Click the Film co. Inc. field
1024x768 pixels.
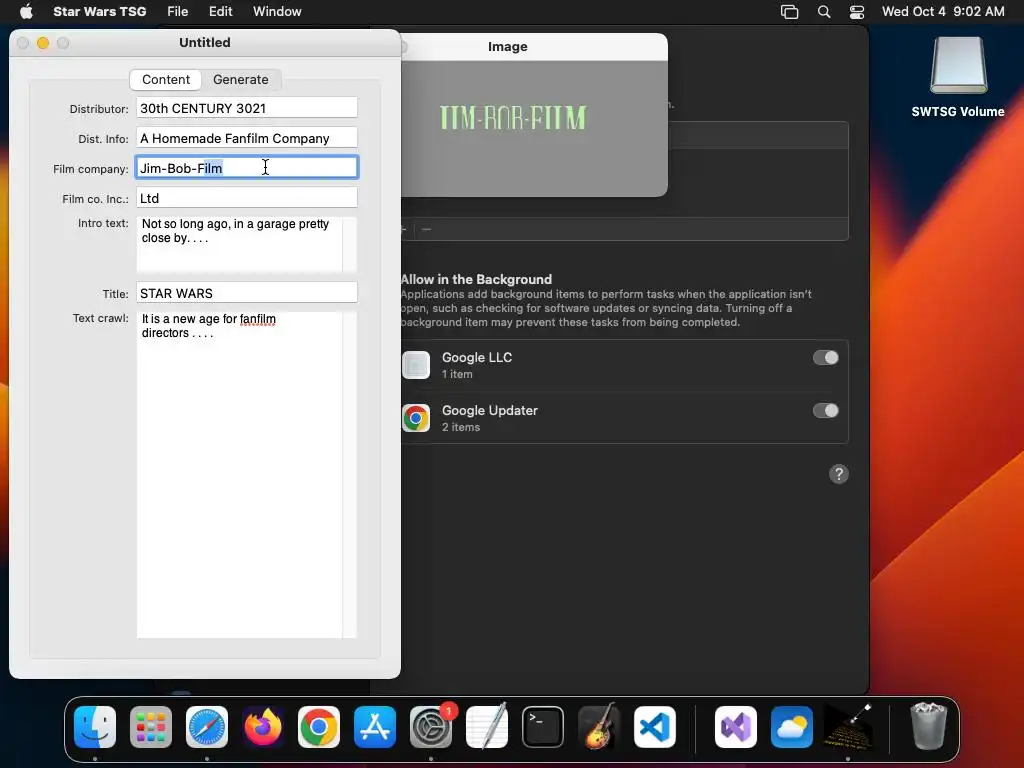pyautogui.click(x=247, y=199)
